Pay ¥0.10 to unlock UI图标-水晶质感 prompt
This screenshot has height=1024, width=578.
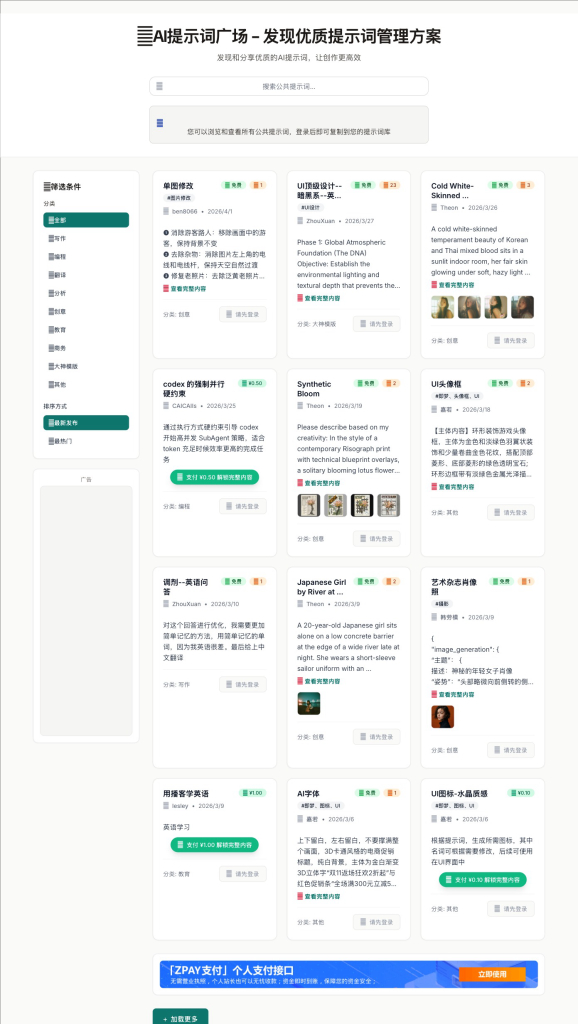coord(483,880)
